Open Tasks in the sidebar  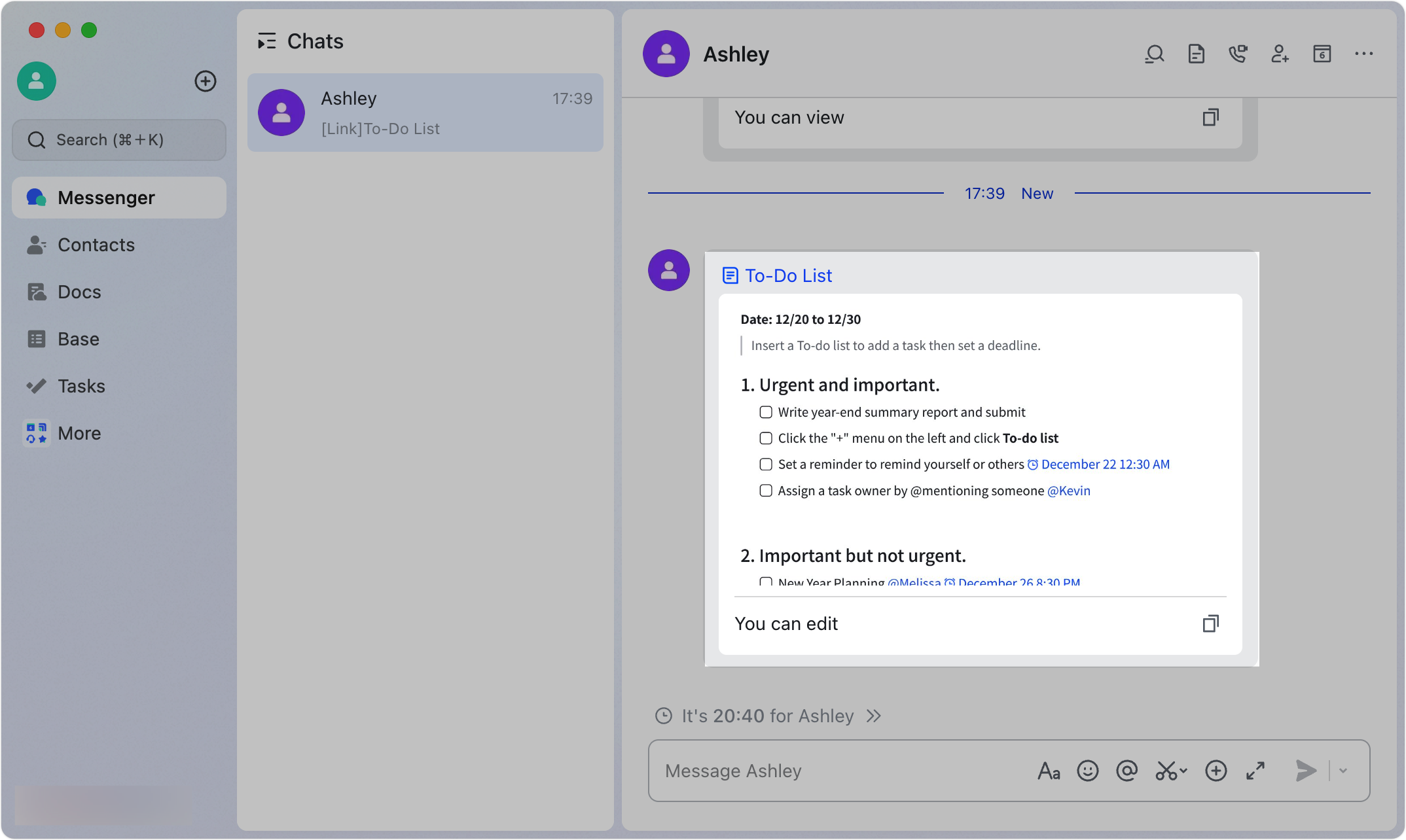pos(81,386)
